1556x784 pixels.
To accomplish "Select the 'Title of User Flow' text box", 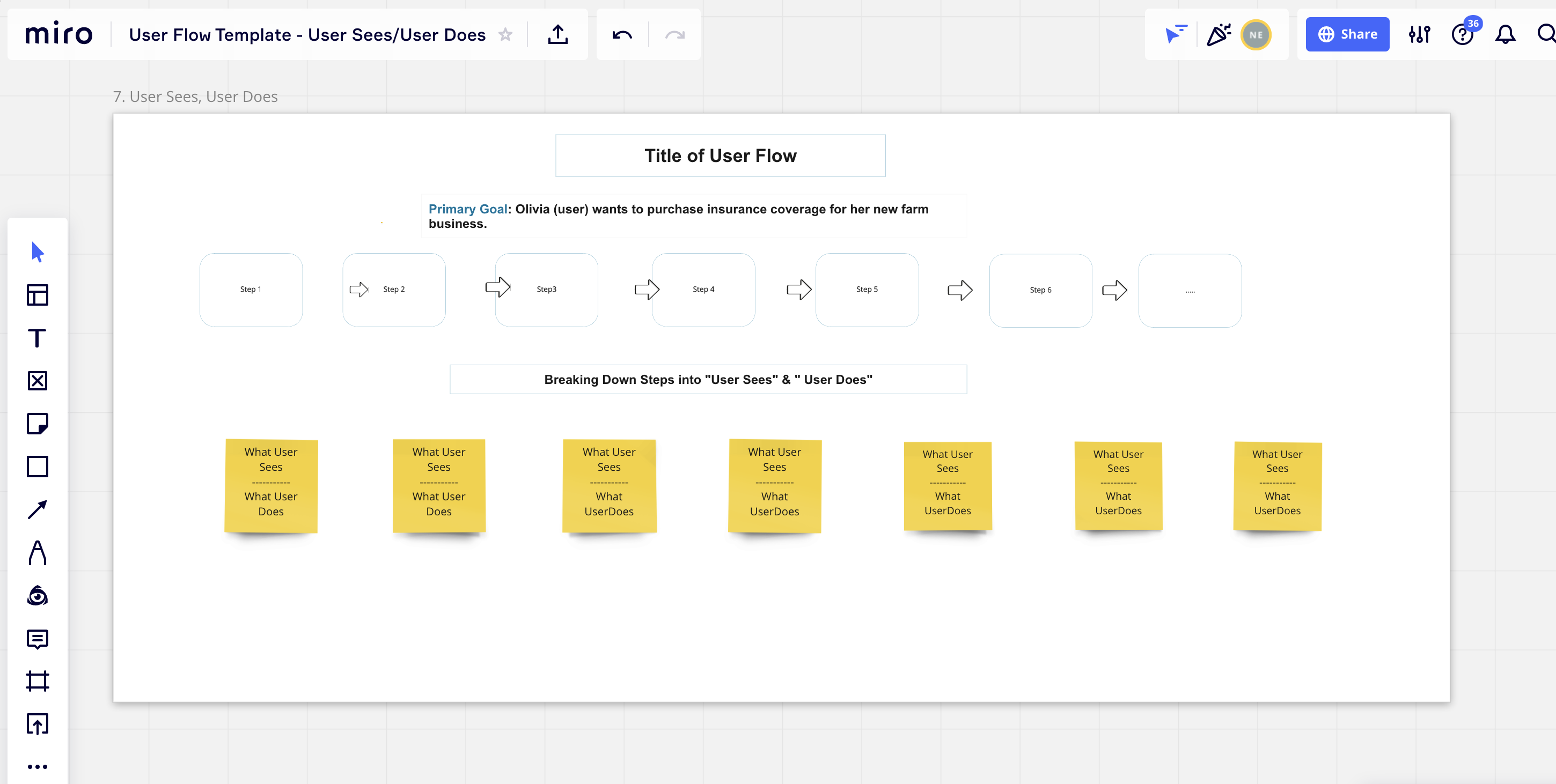I will [x=720, y=156].
